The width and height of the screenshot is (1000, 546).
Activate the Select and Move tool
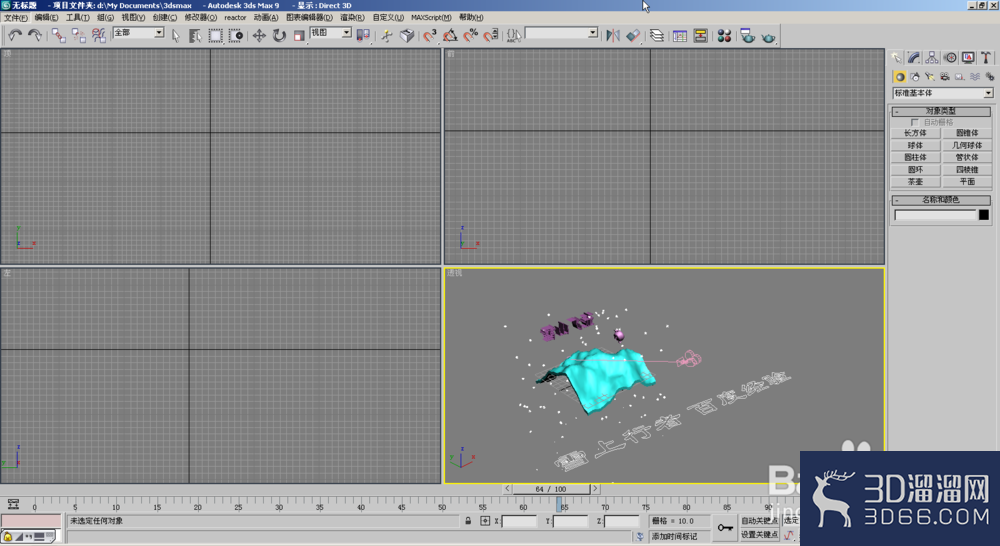click(x=259, y=36)
